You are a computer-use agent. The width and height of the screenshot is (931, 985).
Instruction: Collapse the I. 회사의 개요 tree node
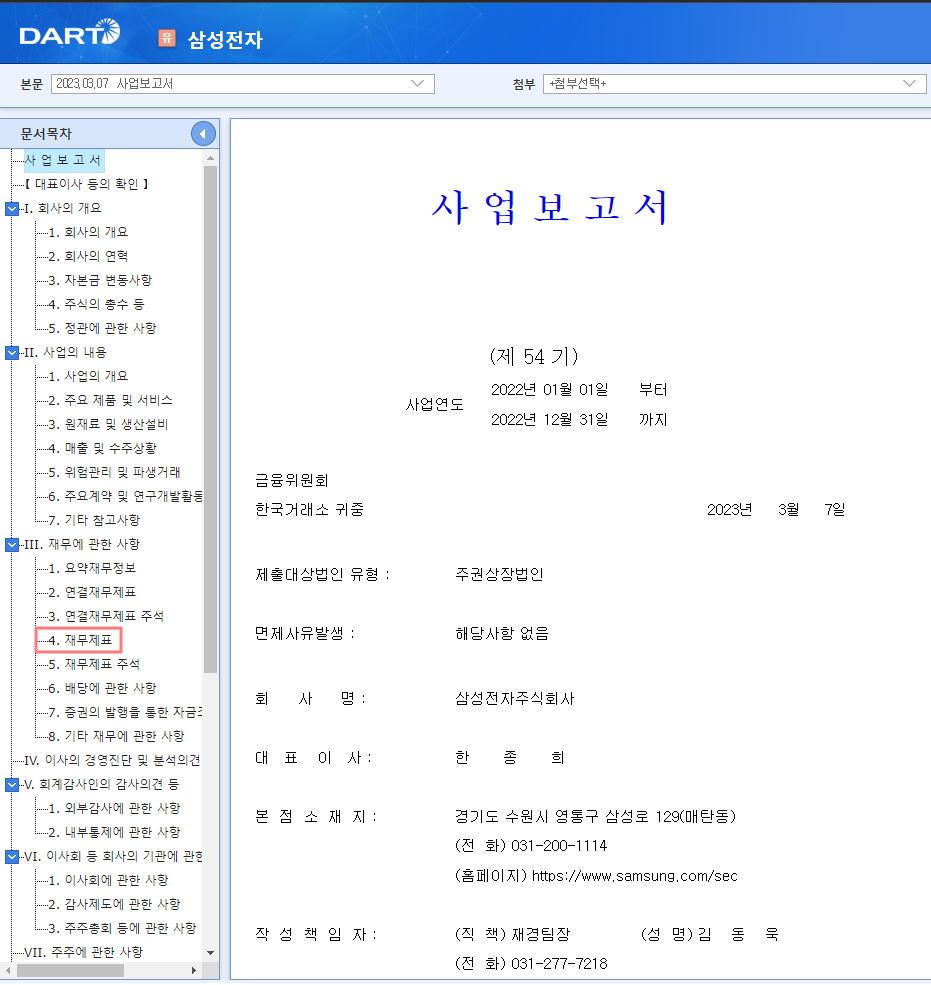(12, 209)
